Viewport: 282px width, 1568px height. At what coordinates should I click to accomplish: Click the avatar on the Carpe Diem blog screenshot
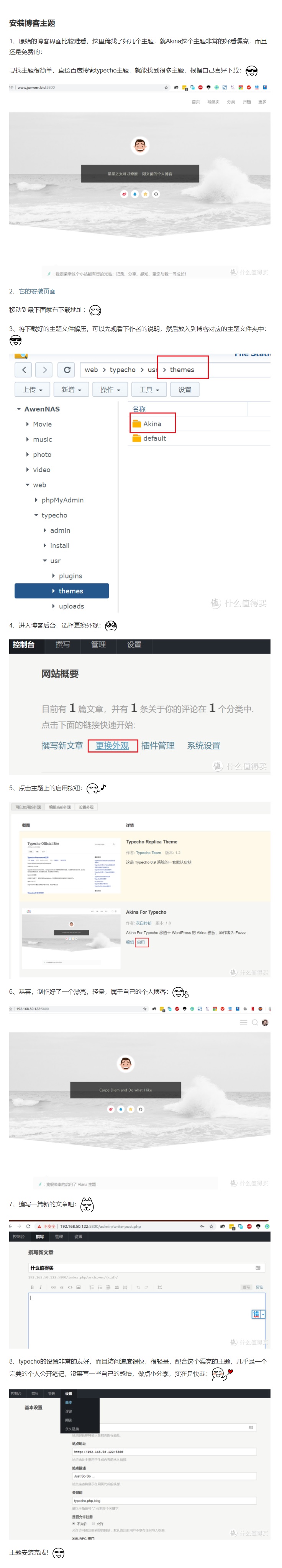click(x=126, y=1063)
